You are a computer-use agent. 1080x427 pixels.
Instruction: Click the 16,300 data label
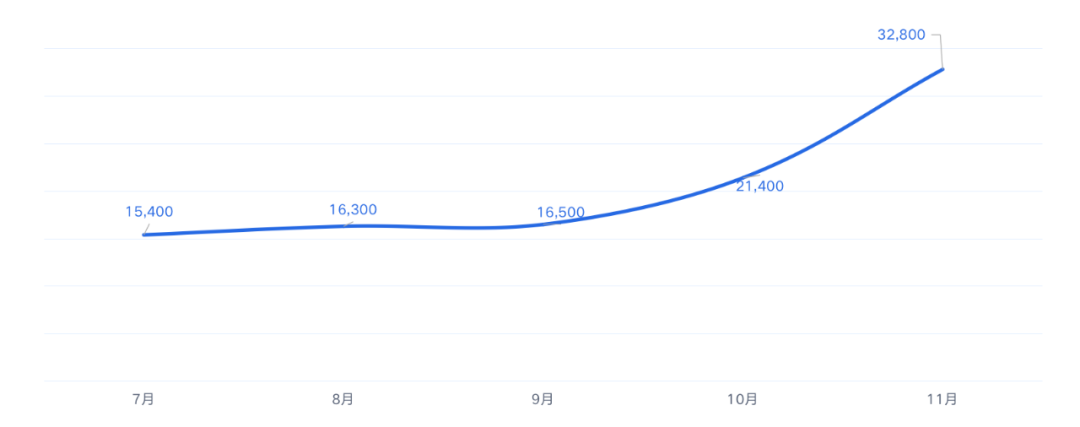[x=353, y=210]
